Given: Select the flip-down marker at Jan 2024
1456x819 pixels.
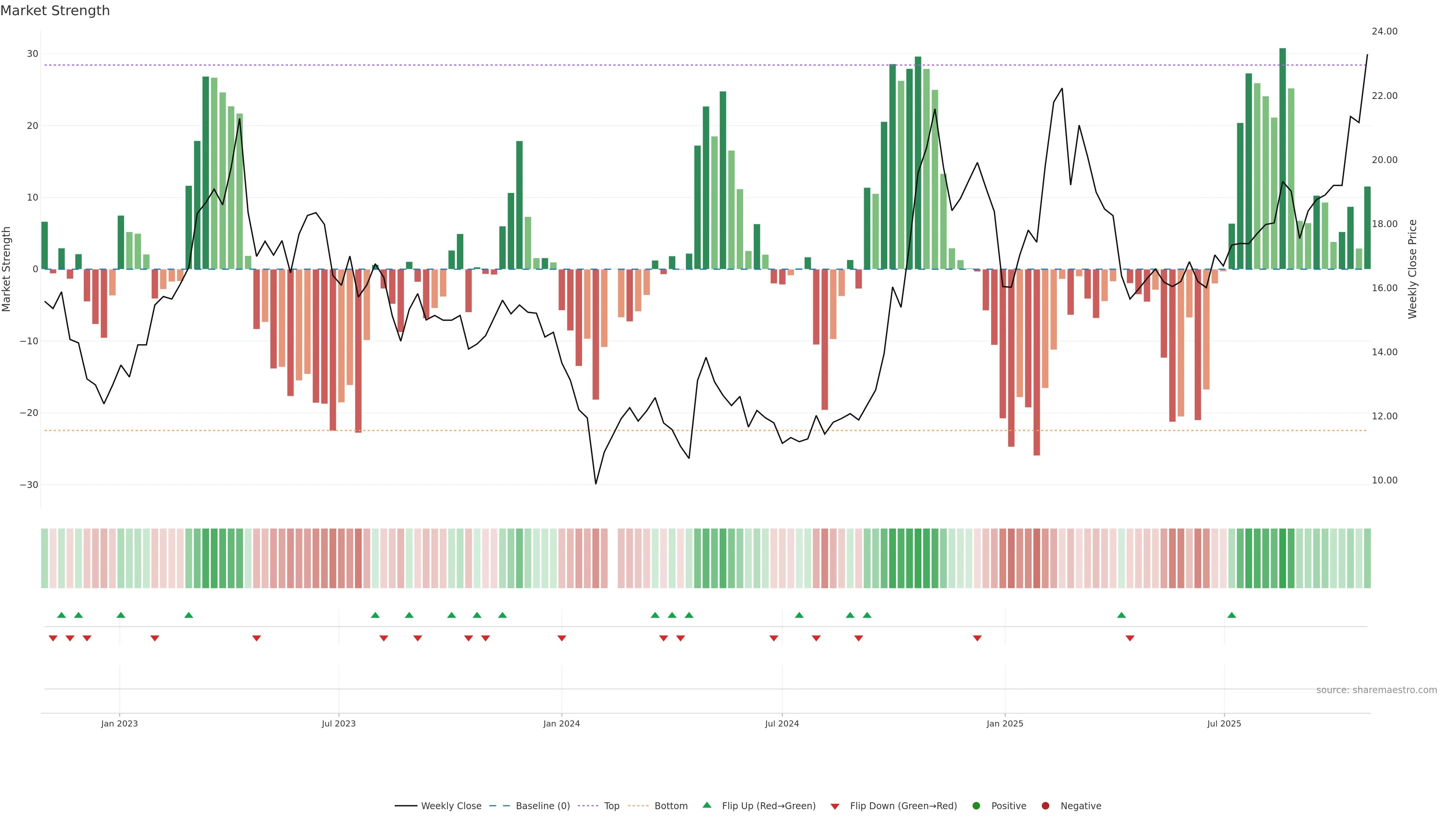Looking at the screenshot, I should pos(561,638).
